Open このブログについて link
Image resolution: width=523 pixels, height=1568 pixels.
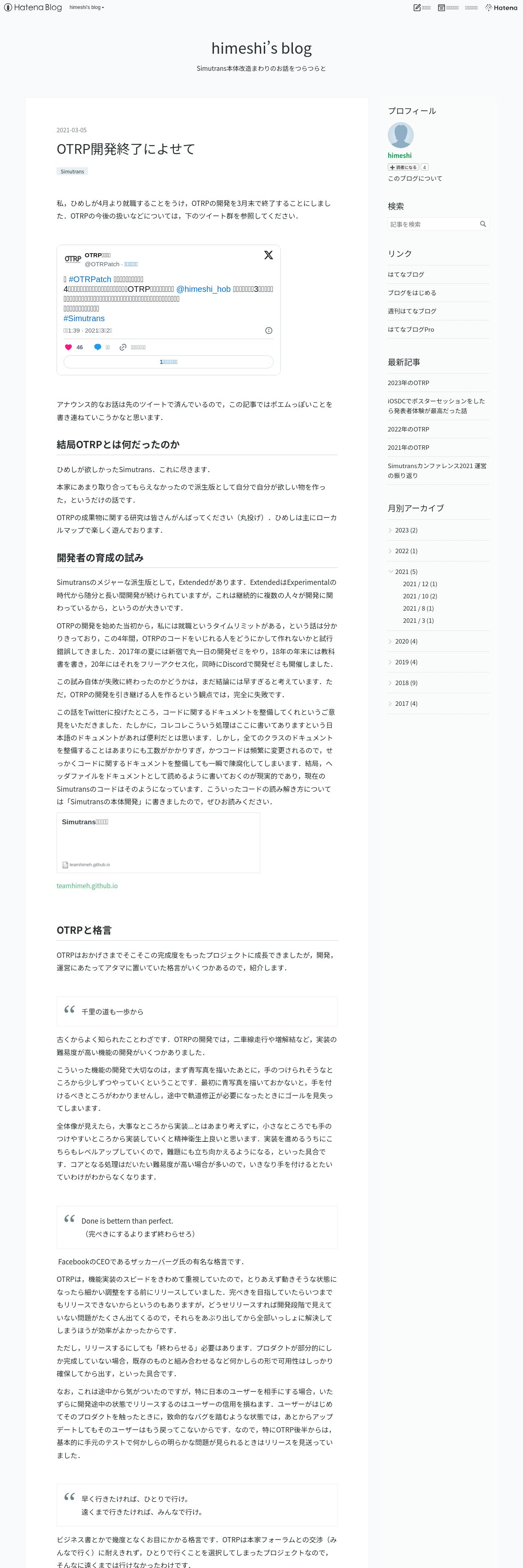pyautogui.click(x=415, y=178)
